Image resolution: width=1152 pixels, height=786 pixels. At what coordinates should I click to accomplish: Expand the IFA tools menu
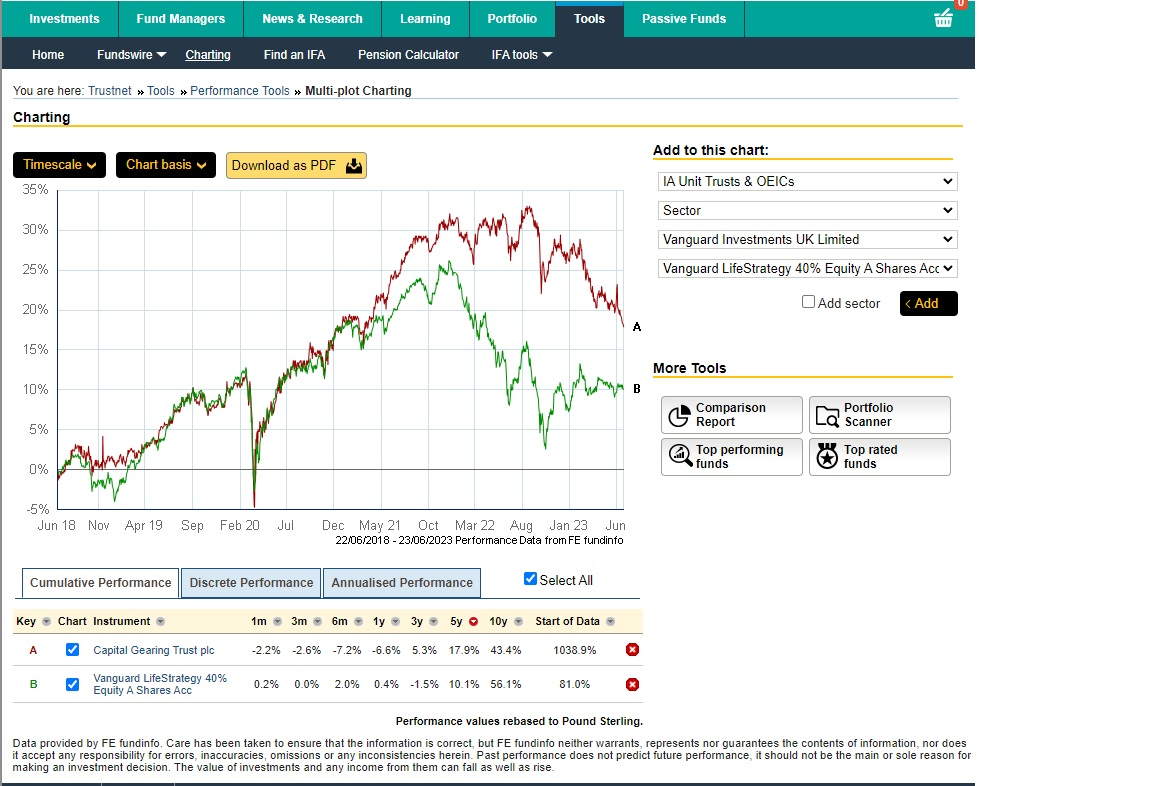tap(522, 54)
